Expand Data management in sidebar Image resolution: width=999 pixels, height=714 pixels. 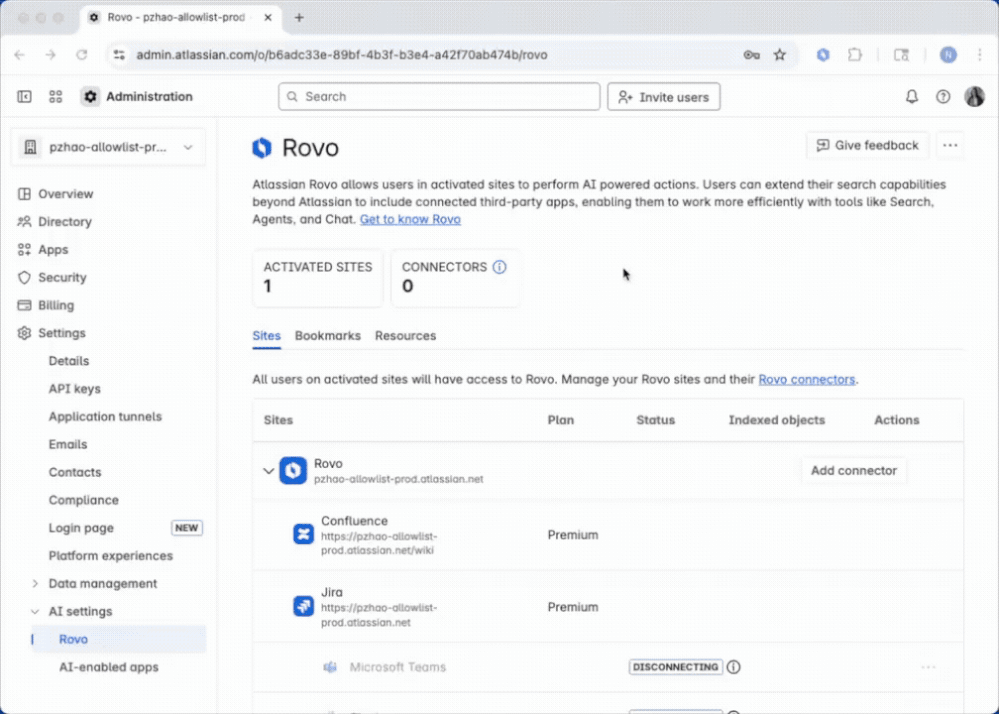coord(36,584)
